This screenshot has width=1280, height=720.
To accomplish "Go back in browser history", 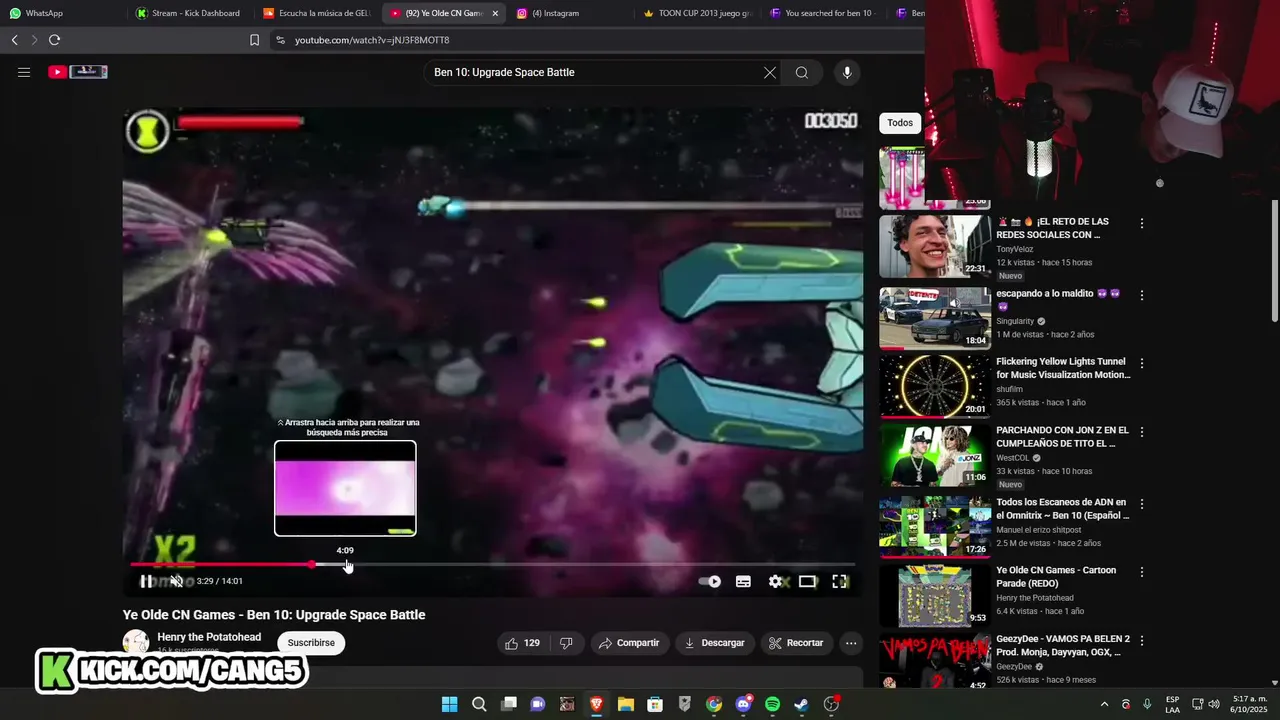I will (14, 40).
